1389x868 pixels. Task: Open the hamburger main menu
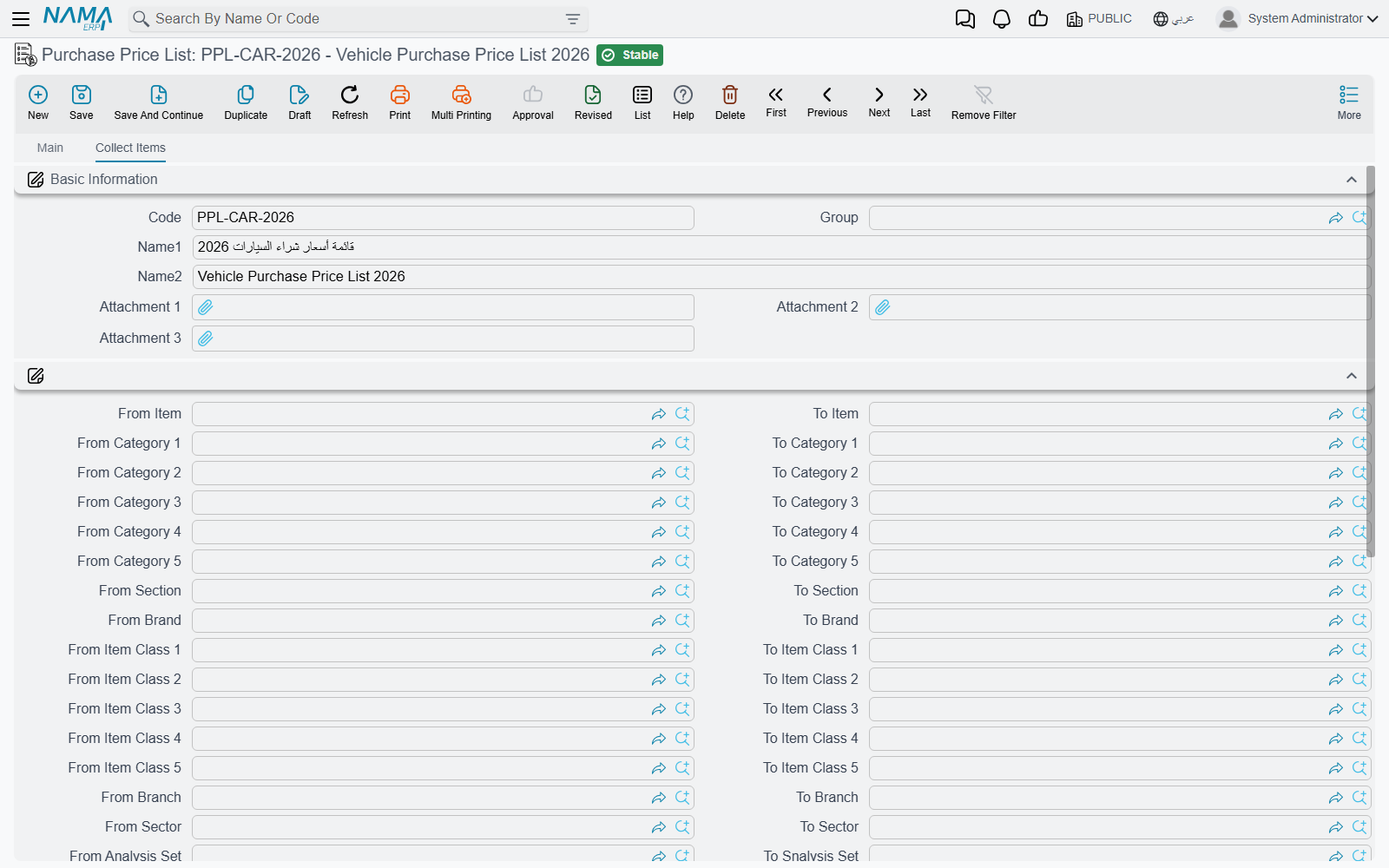coord(21,18)
